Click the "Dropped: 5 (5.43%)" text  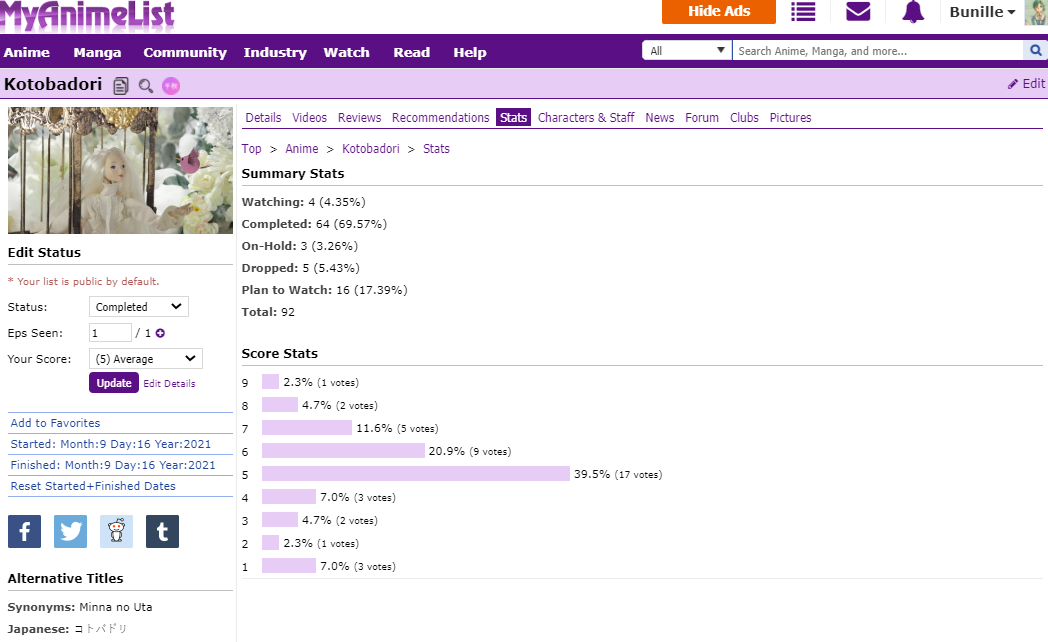tap(301, 268)
